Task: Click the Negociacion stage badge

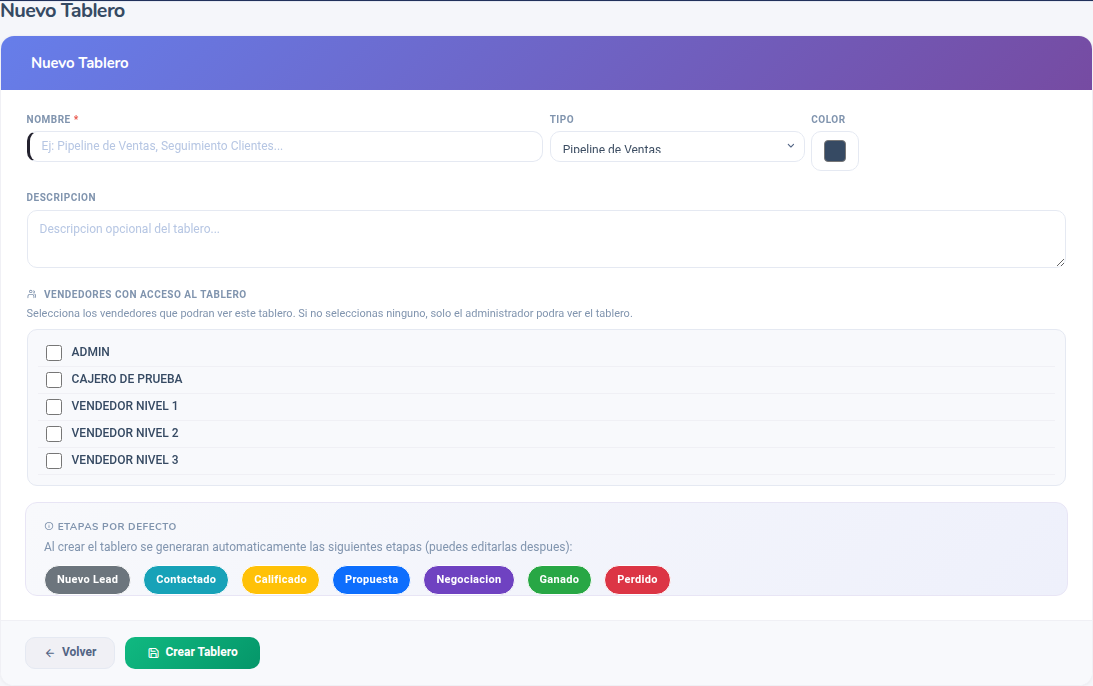Action: coord(468,580)
